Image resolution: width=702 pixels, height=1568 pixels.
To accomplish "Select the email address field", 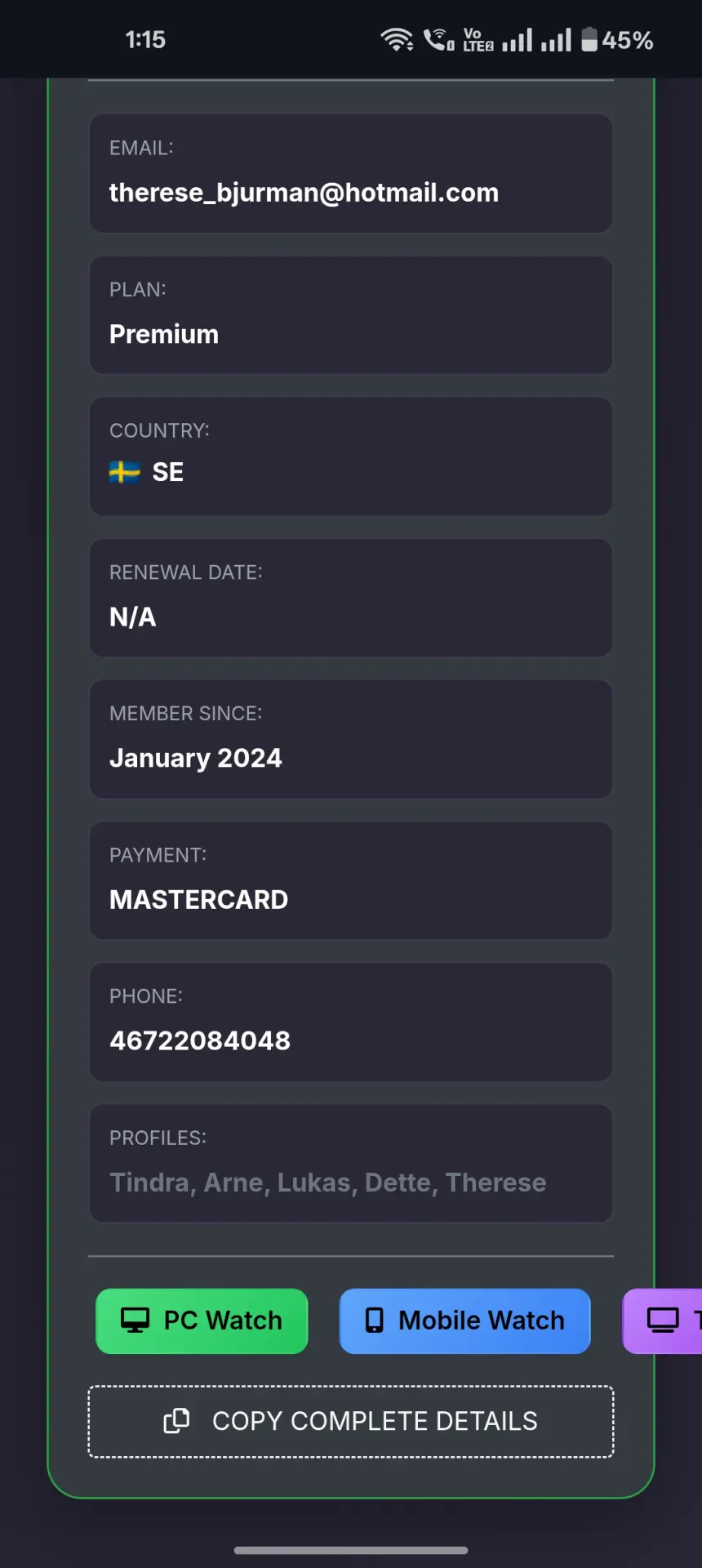I will coord(351,173).
